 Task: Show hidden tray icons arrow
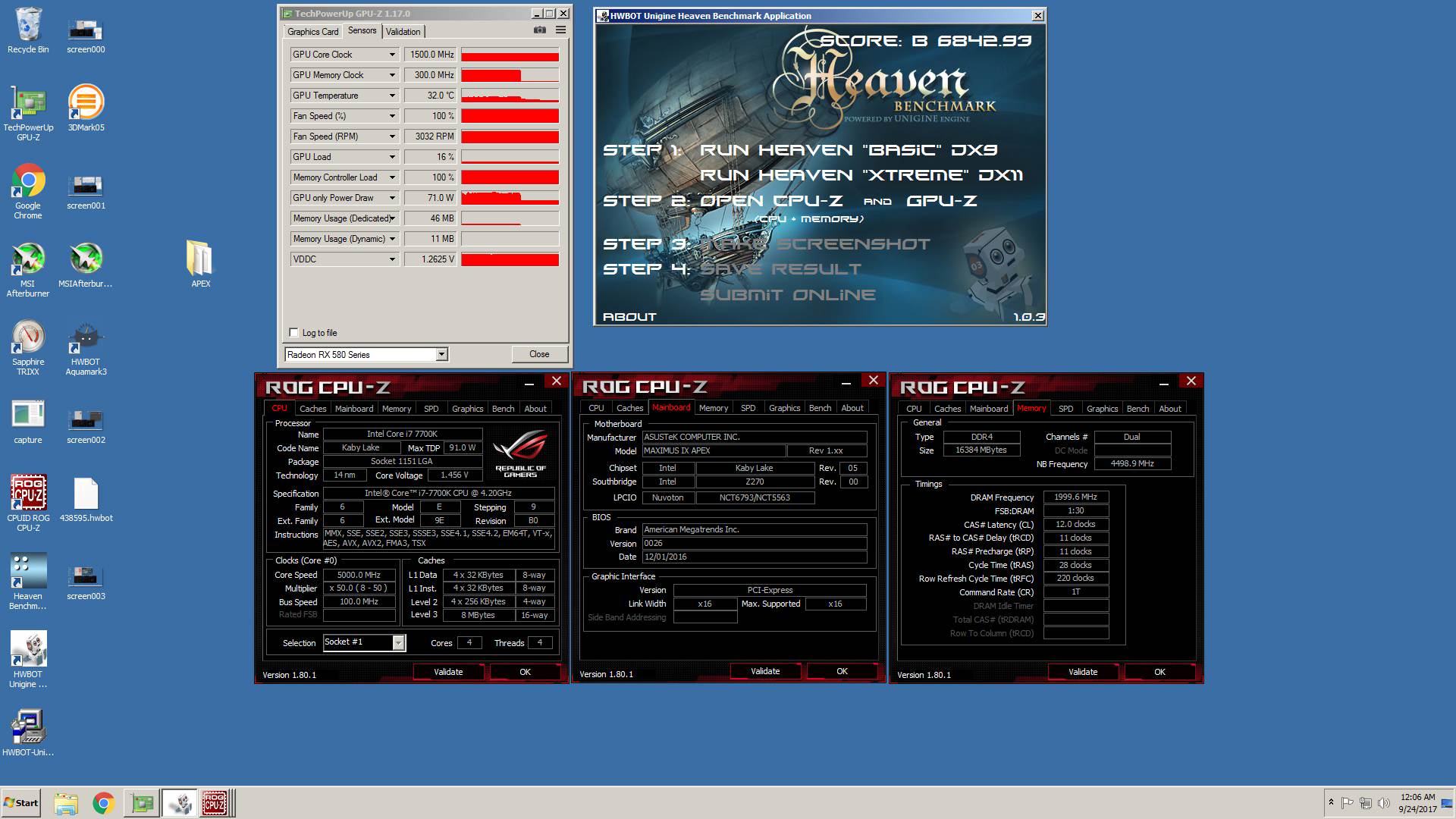[1331, 802]
